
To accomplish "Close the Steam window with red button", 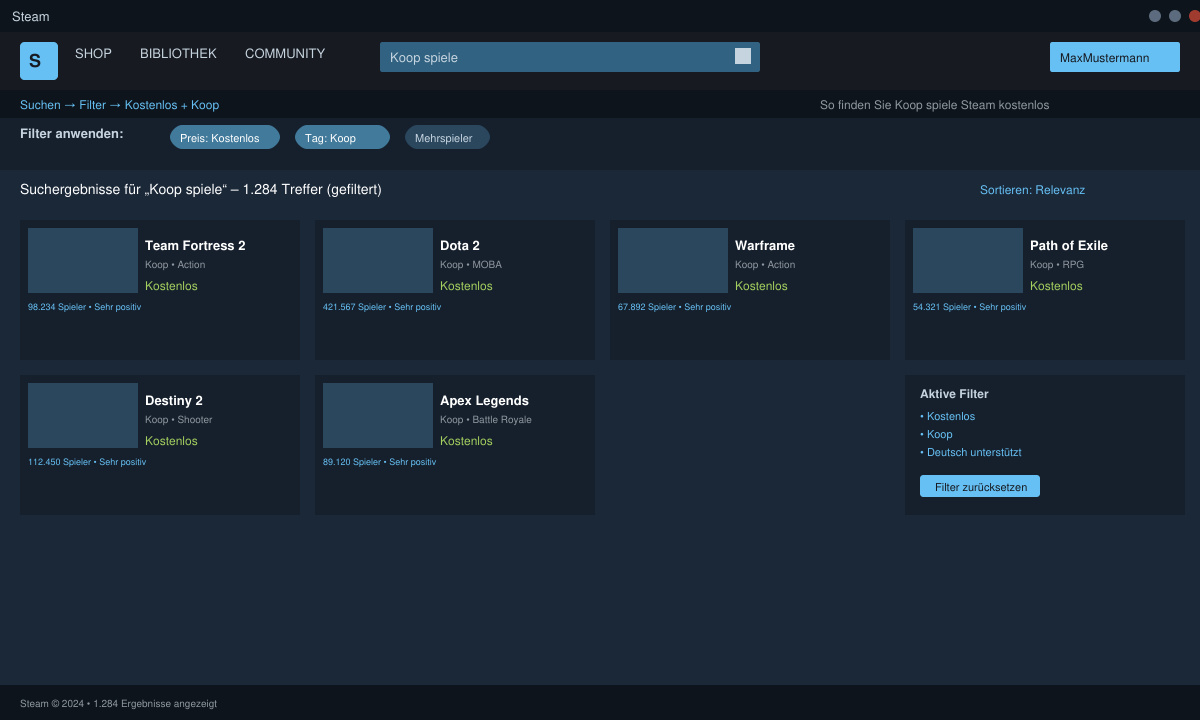I will [1193, 16].
